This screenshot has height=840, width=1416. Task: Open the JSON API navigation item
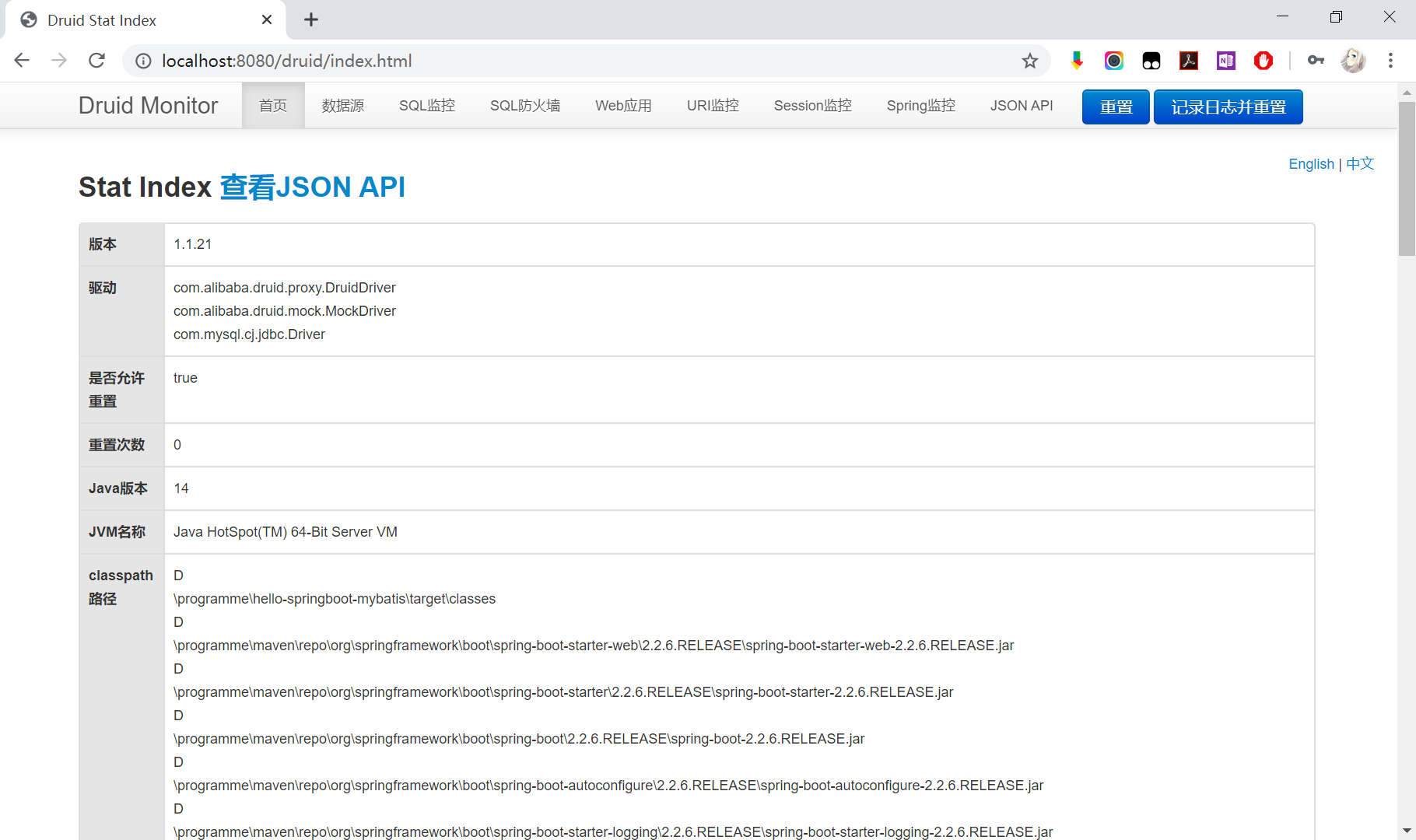point(1022,106)
